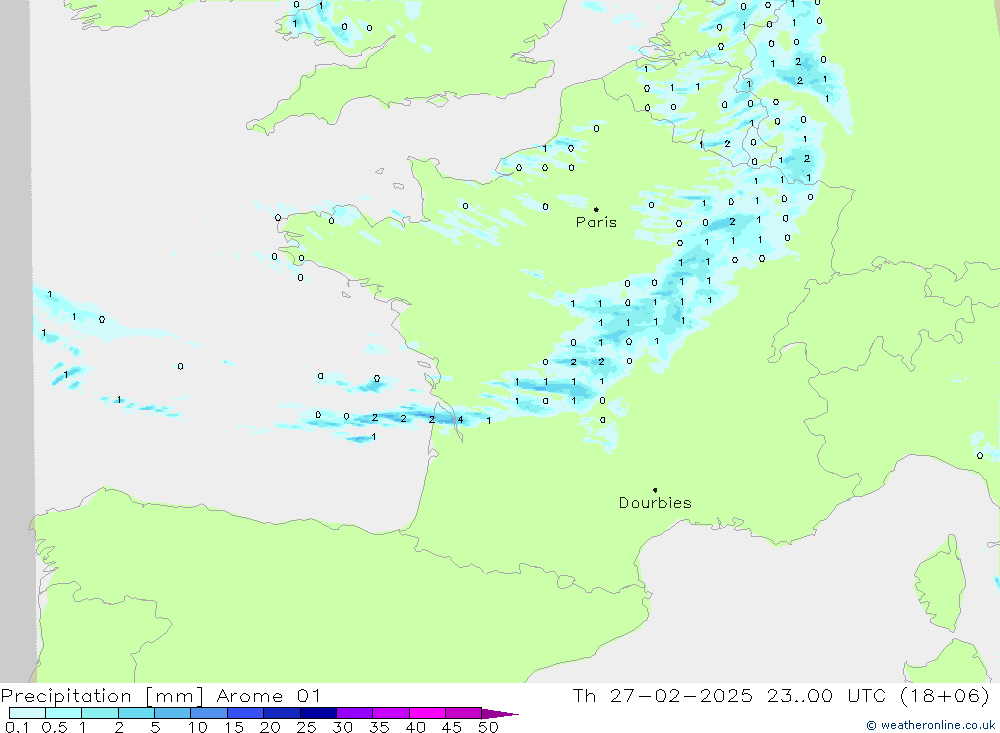Click the legend value label '50'
This screenshot has width=1000, height=733.
pyautogui.click(x=488, y=727)
